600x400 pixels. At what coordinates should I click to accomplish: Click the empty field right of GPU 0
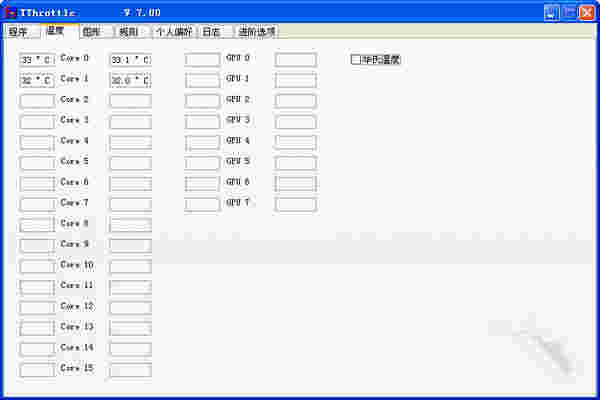tap(296, 60)
